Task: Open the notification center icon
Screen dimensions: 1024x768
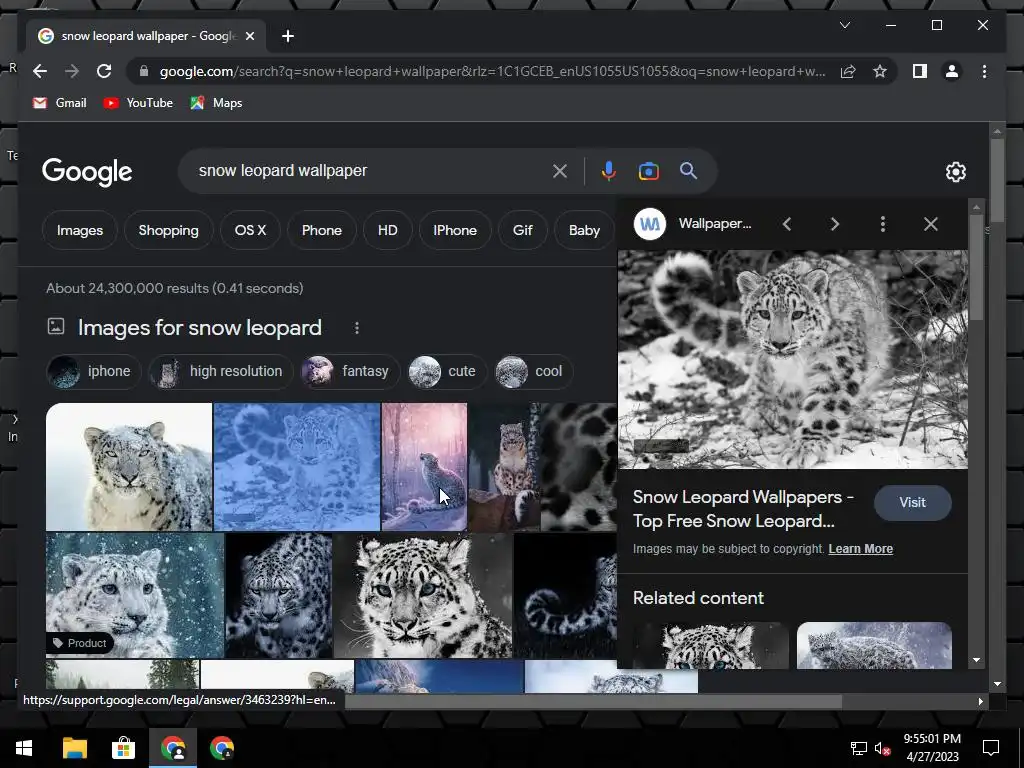Action: pos(991,748)
